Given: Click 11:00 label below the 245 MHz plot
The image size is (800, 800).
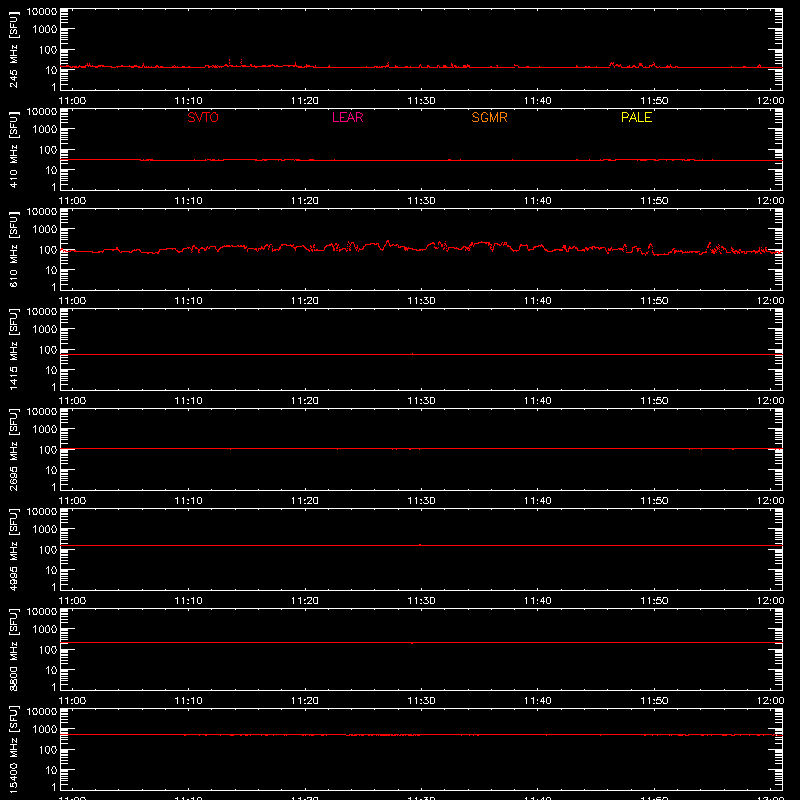Looking at the screenshot, I should click(72, 101).
